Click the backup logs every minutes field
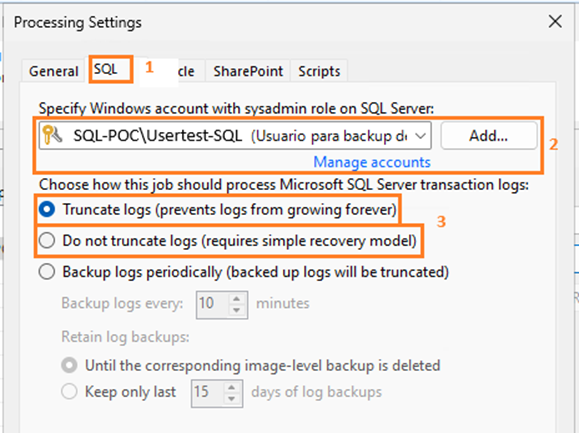 pyautogui.click(x=213, y=305)
